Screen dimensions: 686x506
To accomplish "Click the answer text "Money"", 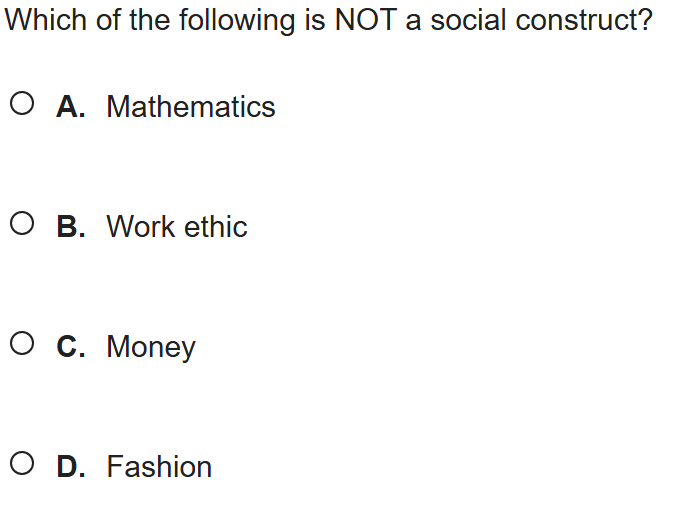I will coord(150,347).
